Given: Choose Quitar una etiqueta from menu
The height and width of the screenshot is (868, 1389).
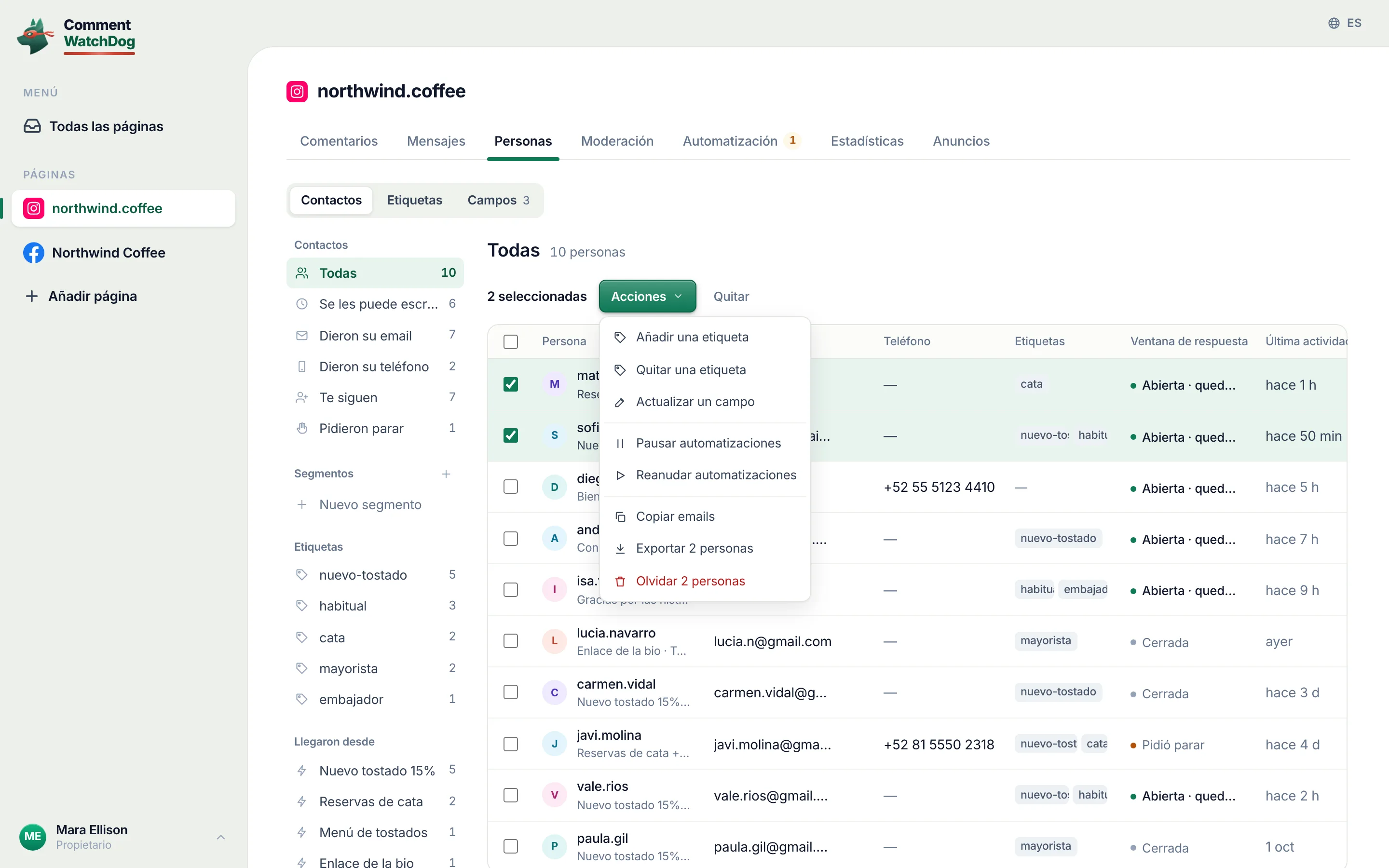Looking at the screenshot, I should tap(705, 370).
